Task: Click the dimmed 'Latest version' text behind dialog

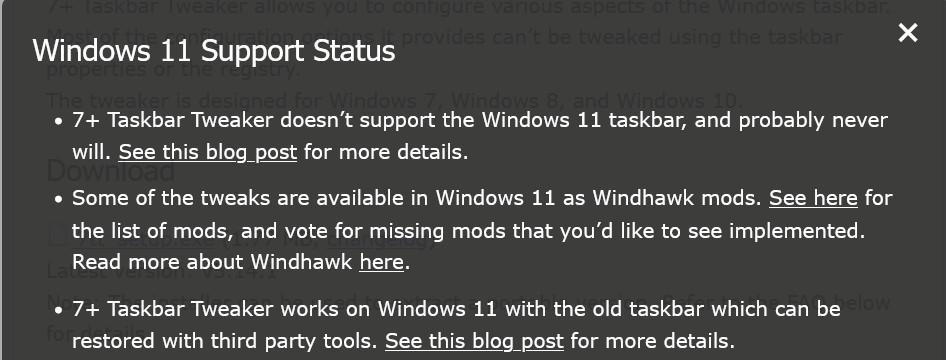Action: [x=113, y=271]
